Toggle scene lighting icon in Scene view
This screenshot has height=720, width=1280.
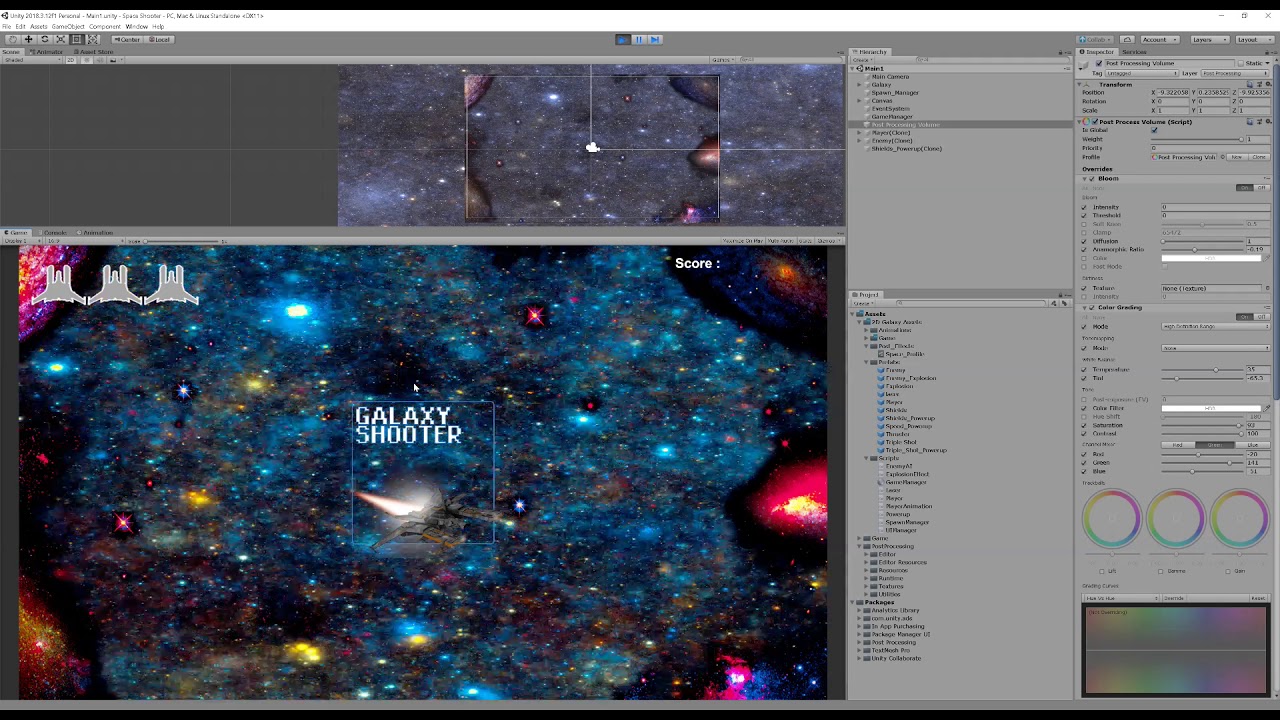tap(87, 60)
